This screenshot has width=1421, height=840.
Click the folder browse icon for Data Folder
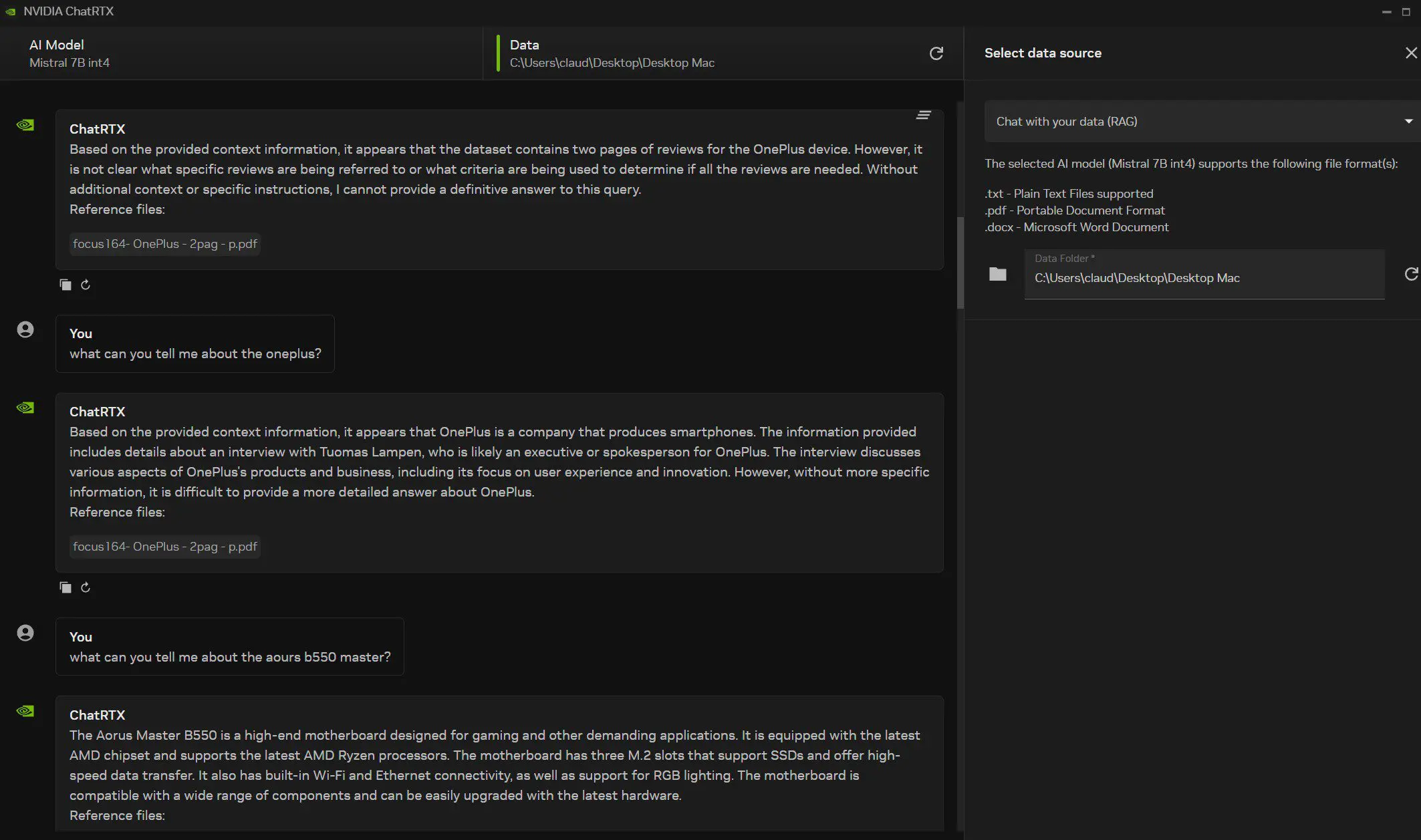(x=998, y=274)
